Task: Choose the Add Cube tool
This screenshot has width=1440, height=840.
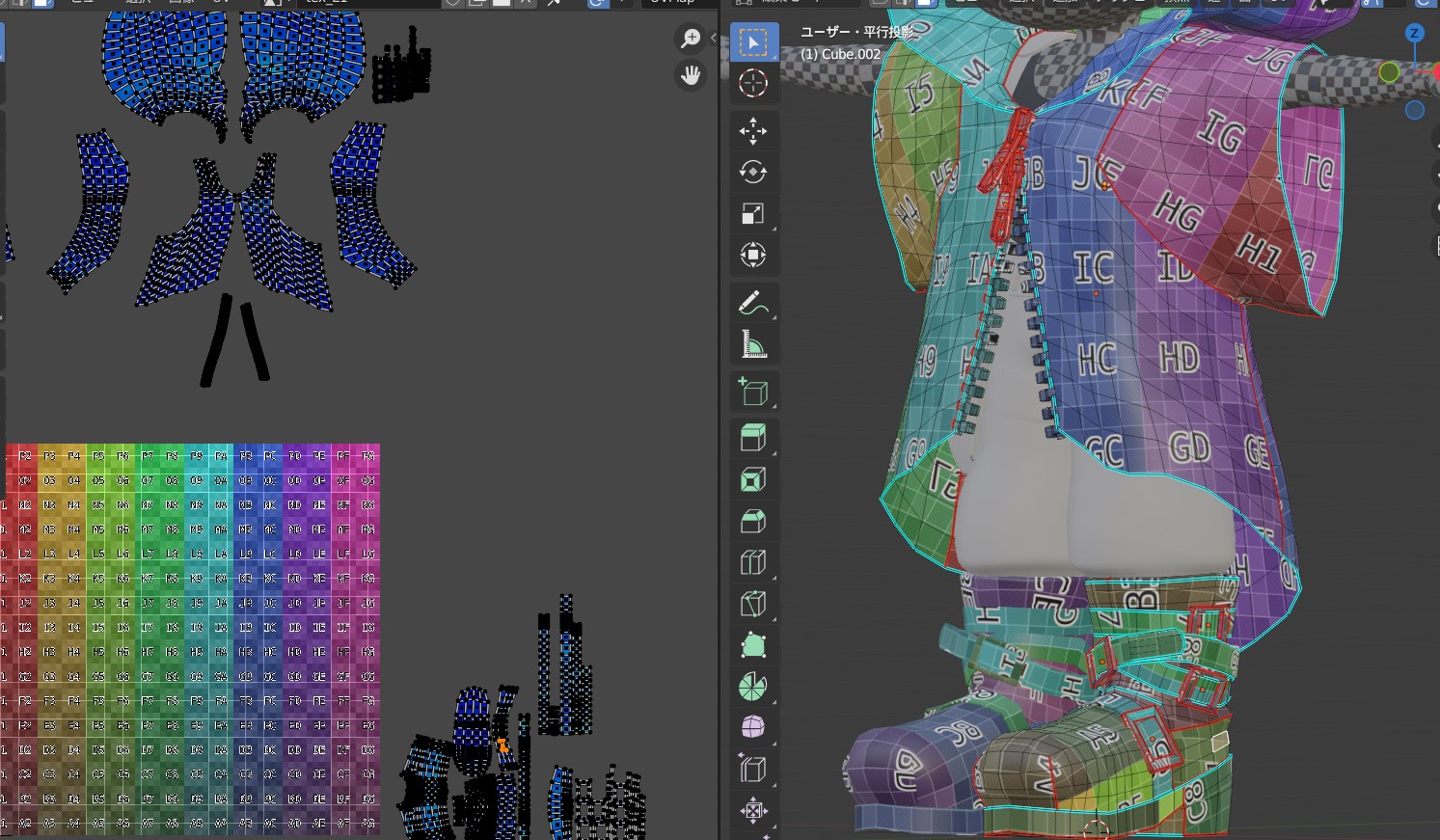Action: pyautogui.click(x=753, y=392)
